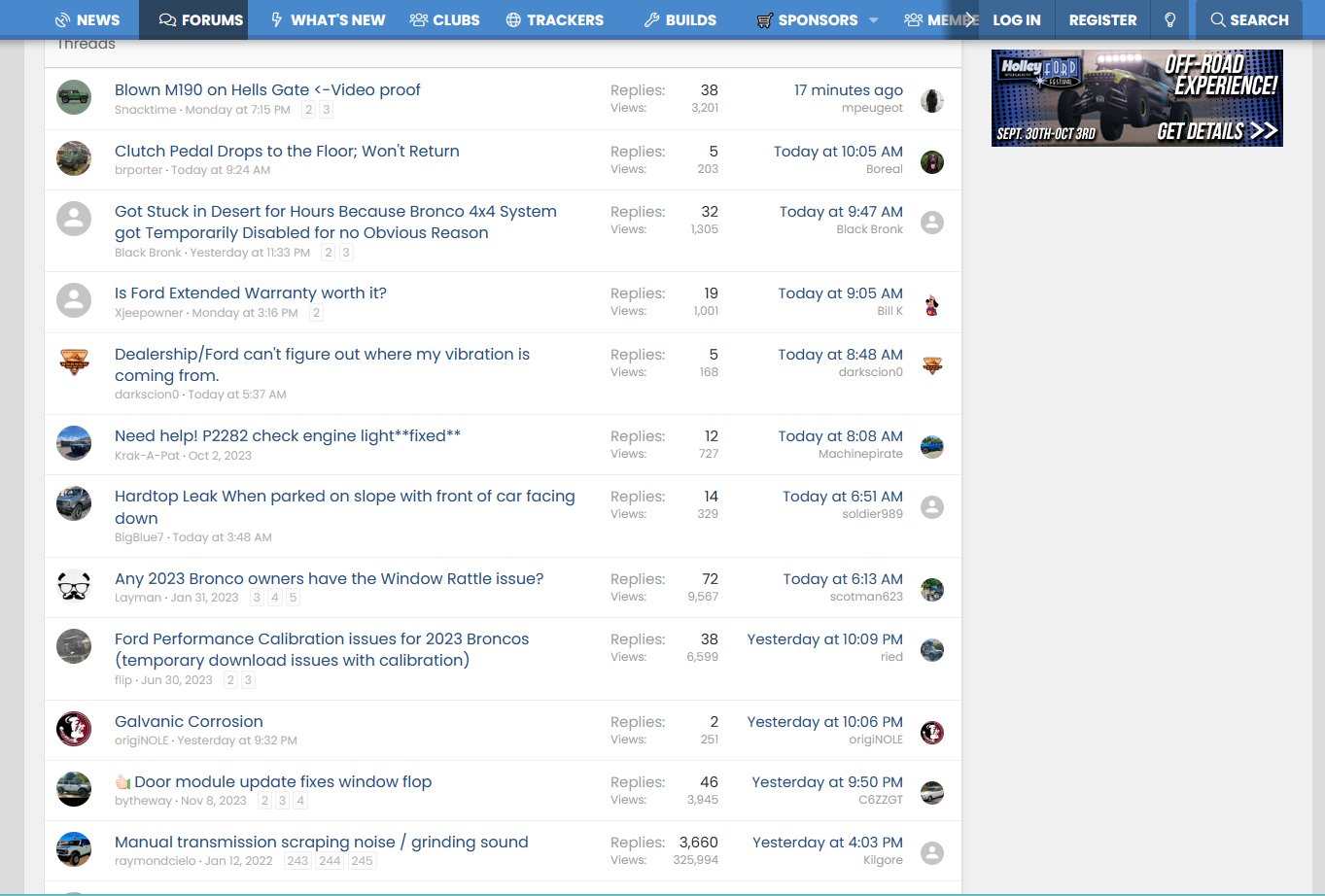Click thread starter name Krak-A-Pat
Viewport: 1325px width, 896px height.
[x=147, y=455]
